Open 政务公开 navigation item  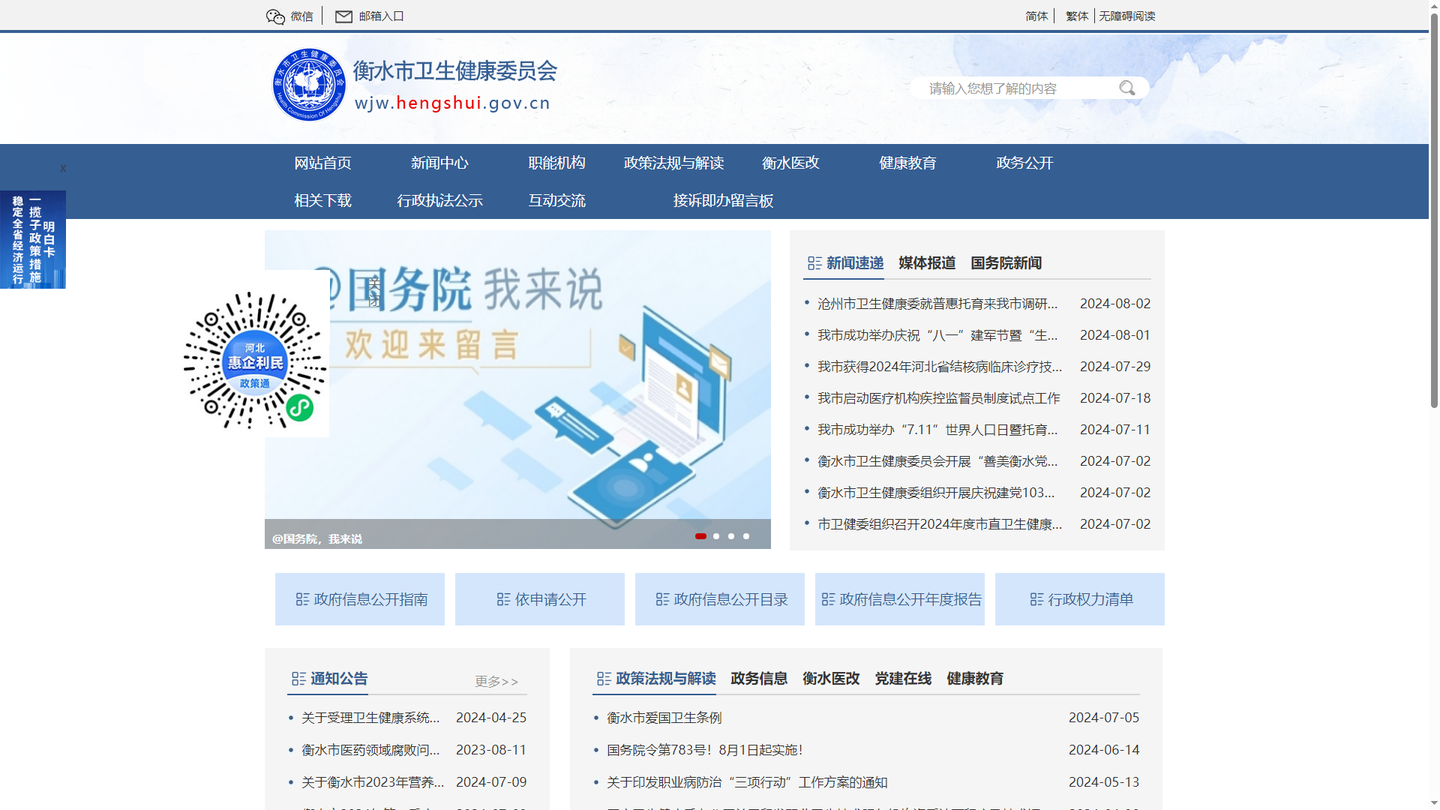[1025, 163]
